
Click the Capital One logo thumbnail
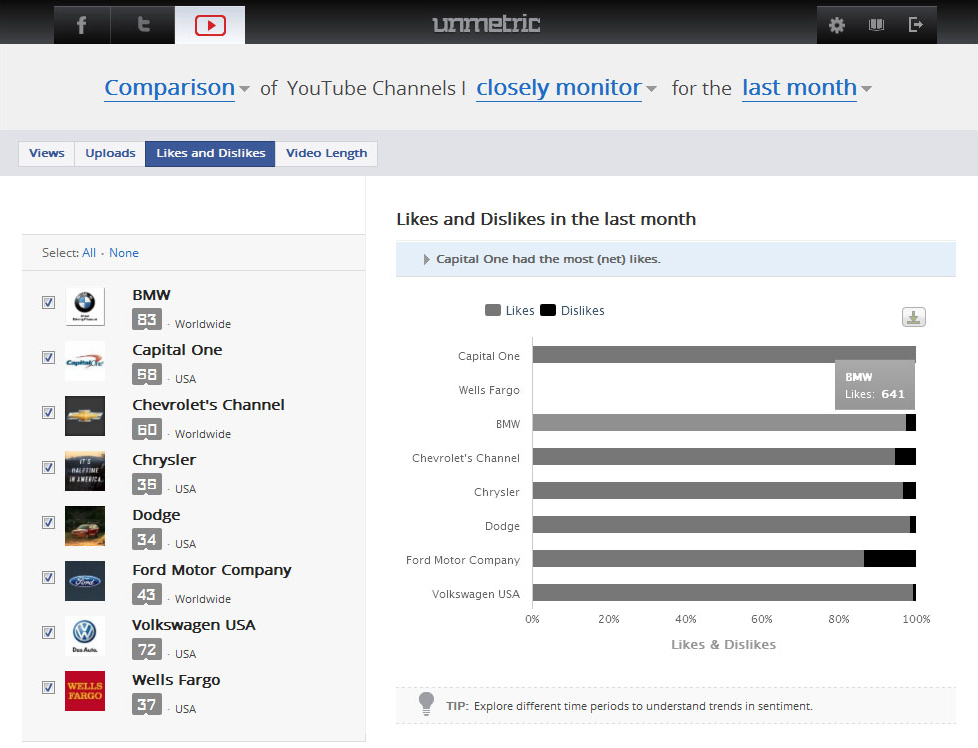point(85,361)
